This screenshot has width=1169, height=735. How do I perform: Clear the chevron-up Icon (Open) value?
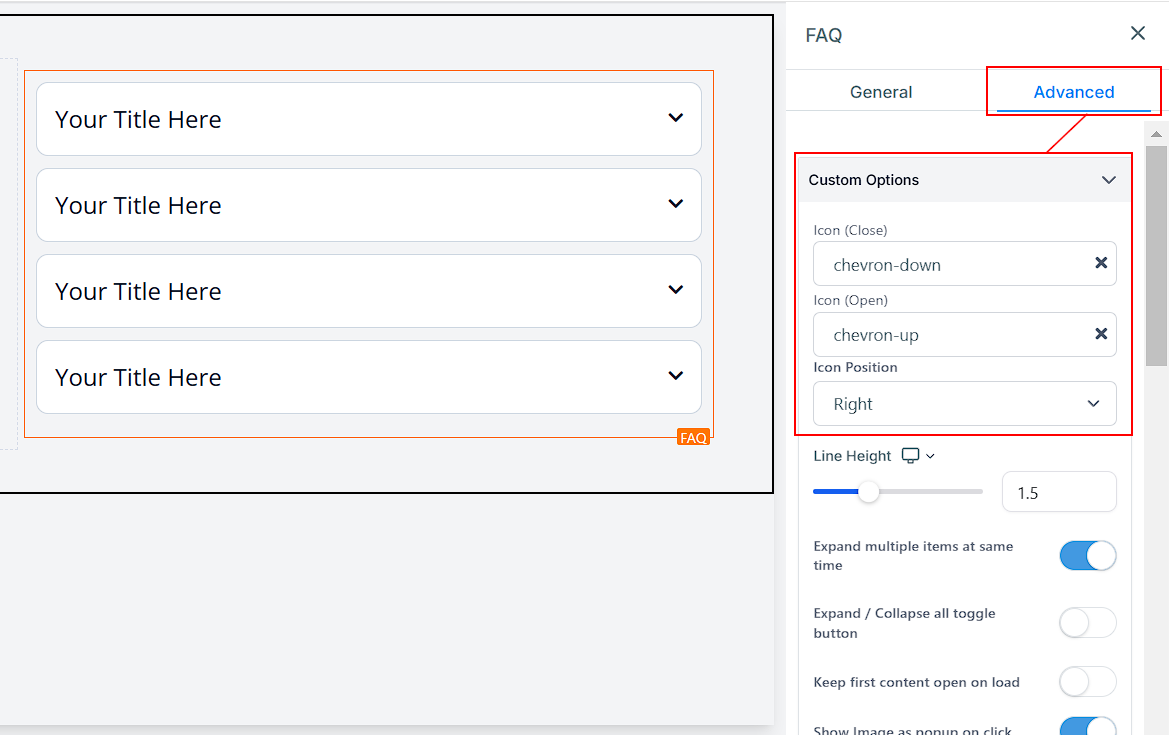coord(1100,334)
